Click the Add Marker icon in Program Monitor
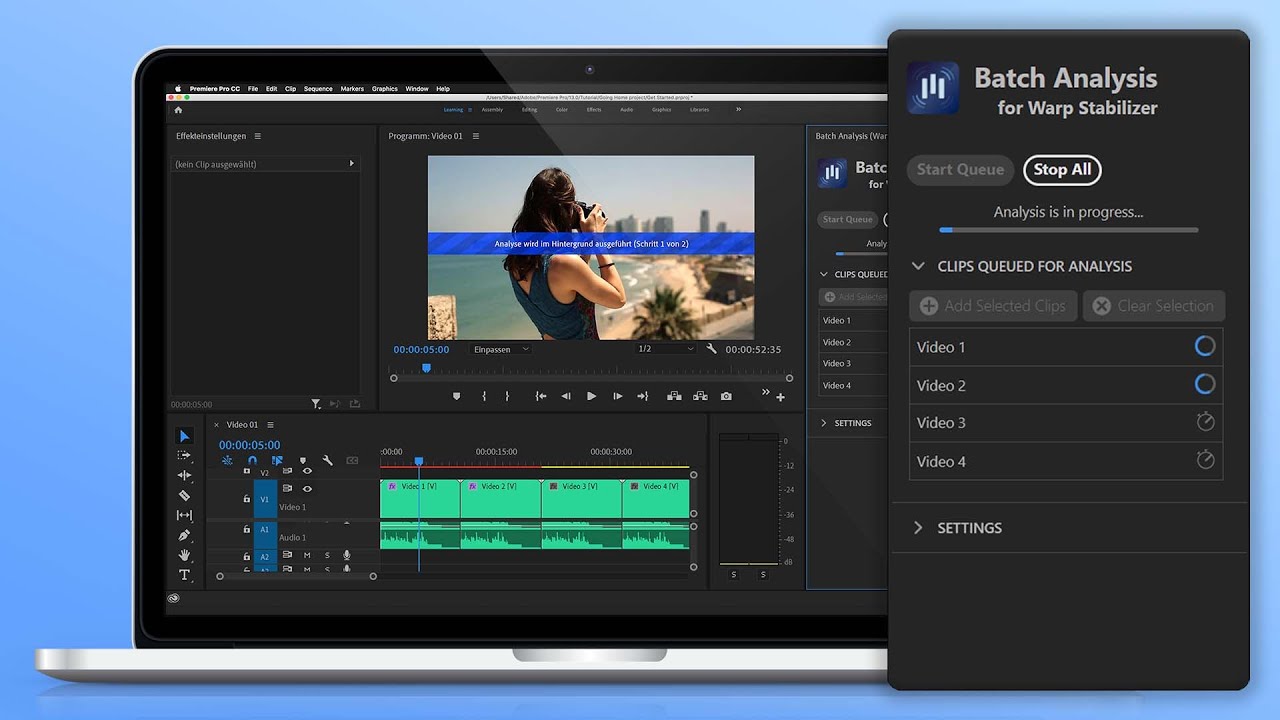1280x720 pixels. (457, 396)
